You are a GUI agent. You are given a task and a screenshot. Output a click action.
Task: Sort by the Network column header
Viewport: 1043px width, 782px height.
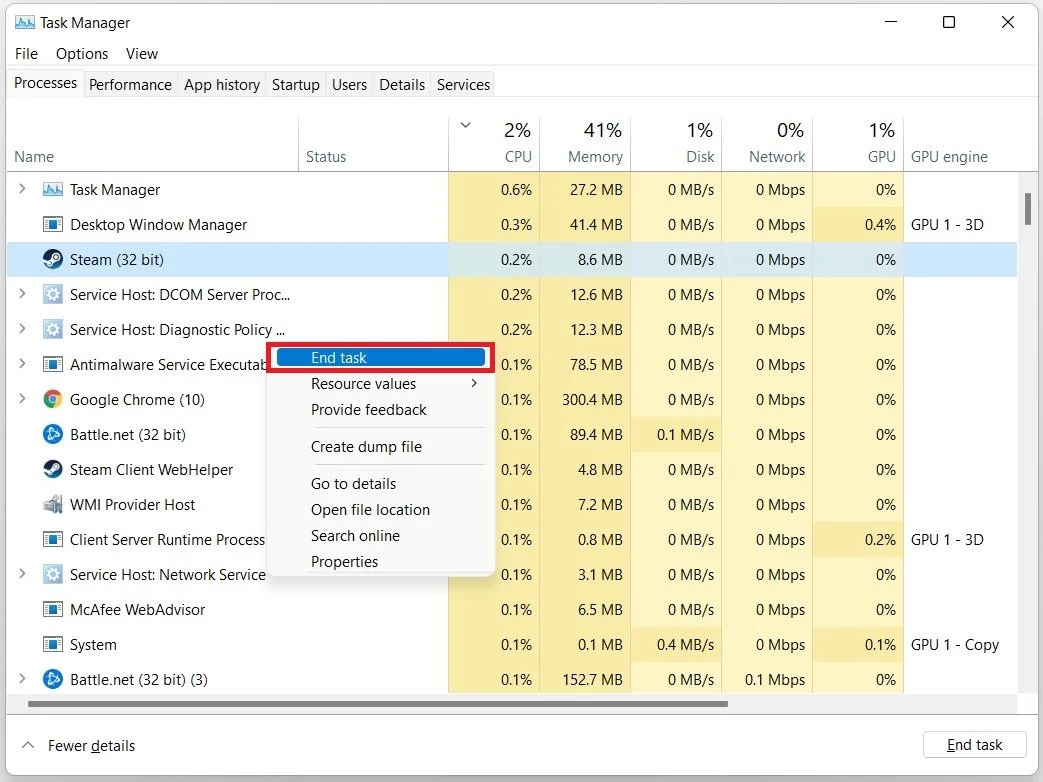click(768, 144)
